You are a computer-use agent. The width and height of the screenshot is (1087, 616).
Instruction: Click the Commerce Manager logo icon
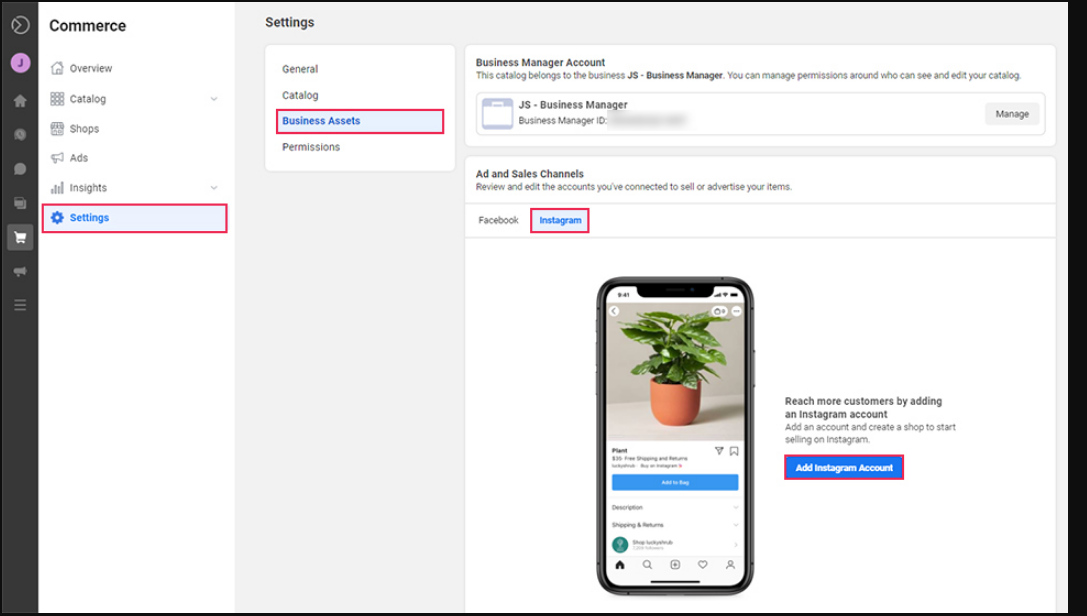[x=20, y=26]
